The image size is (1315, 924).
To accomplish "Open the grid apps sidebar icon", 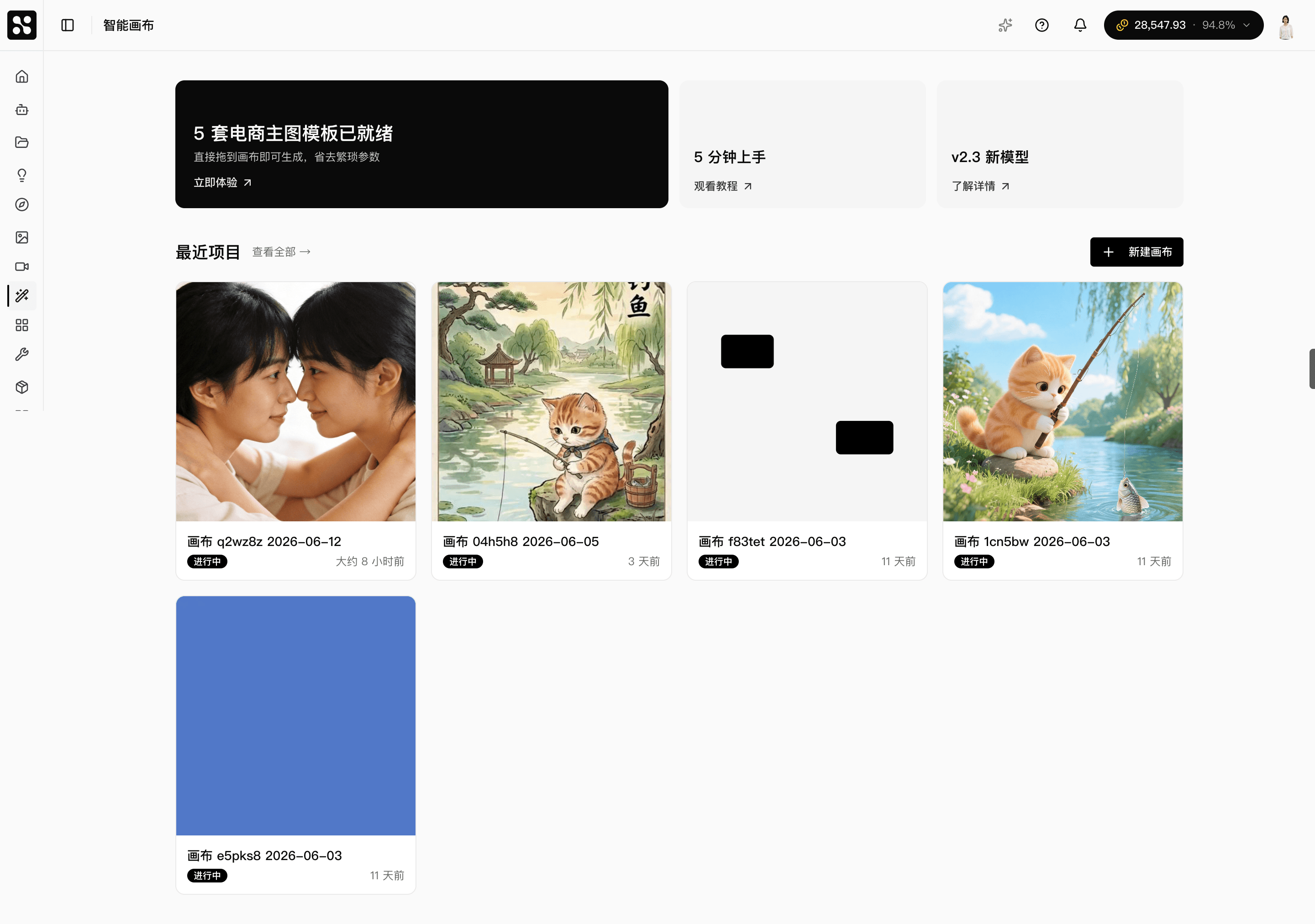I will tap(22, 325).
